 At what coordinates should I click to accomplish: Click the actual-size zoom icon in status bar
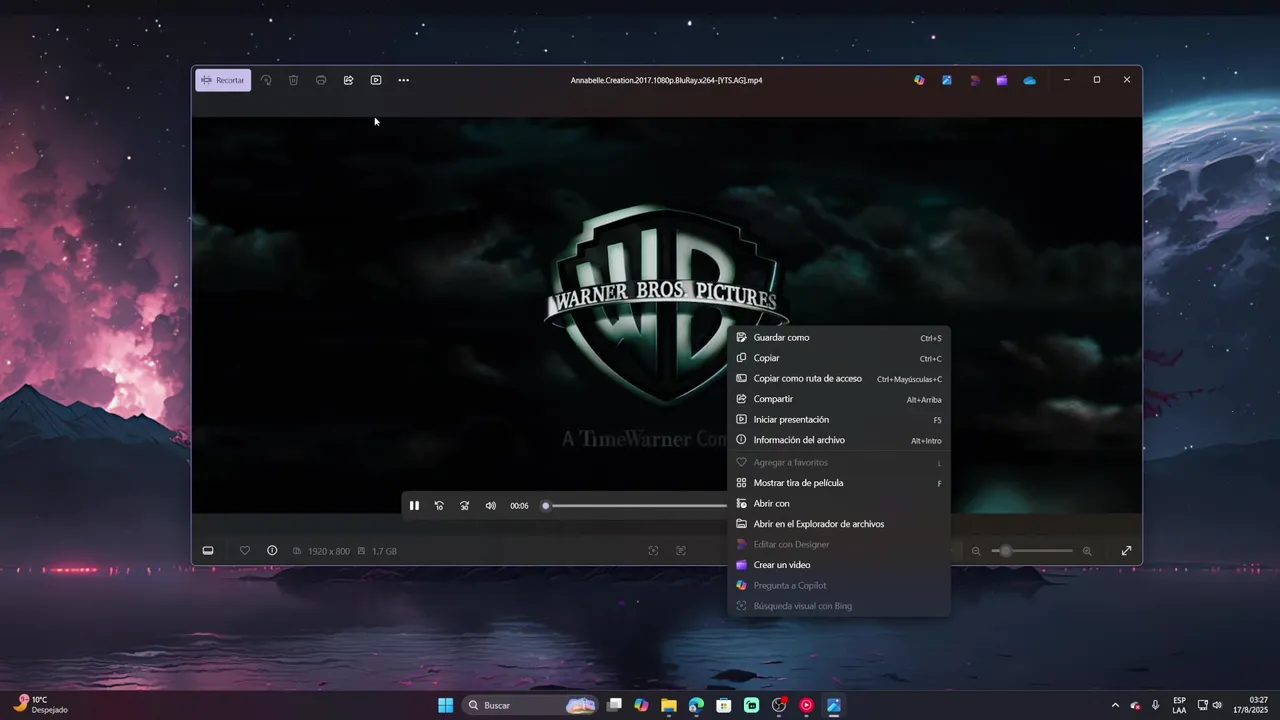click(681, 551)
